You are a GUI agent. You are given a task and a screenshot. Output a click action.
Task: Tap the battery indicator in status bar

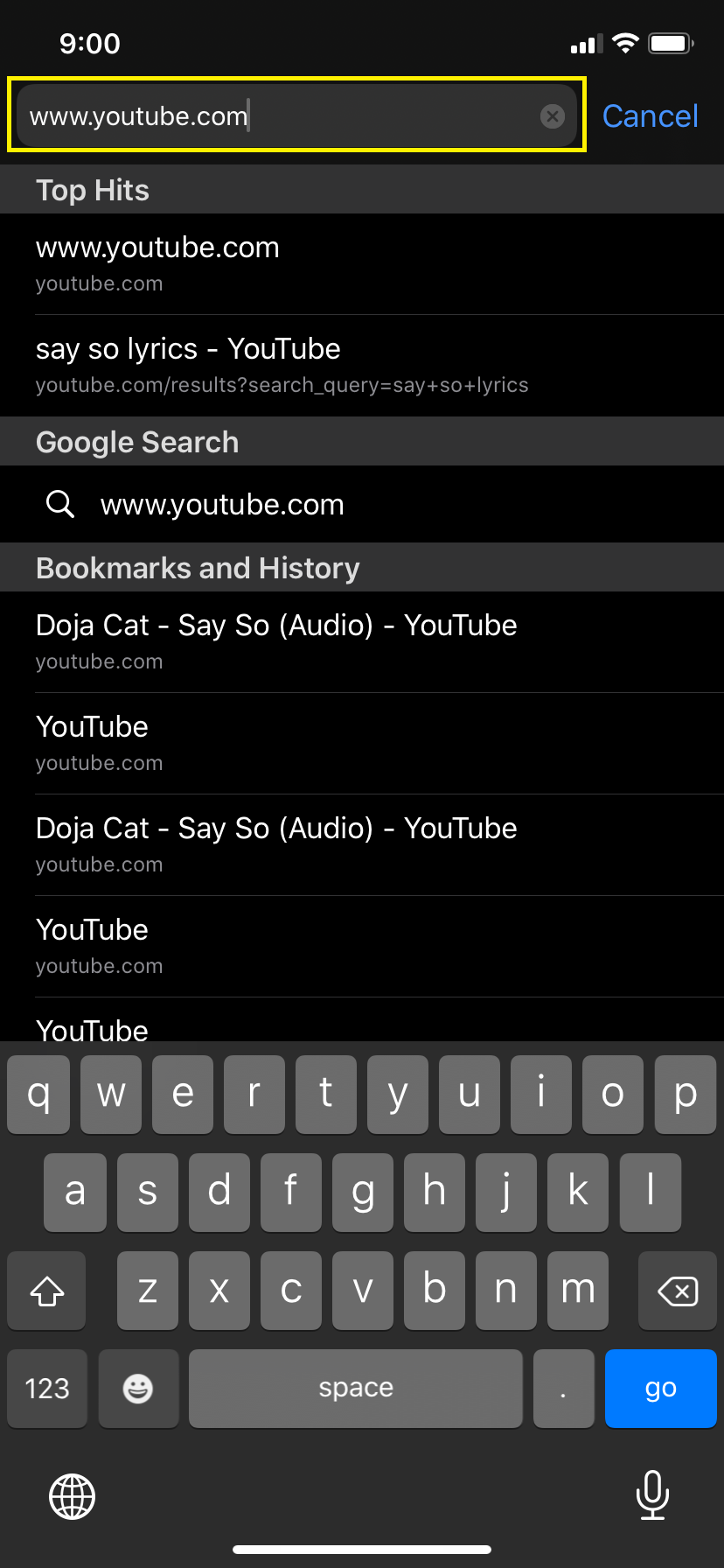(671, 44)
